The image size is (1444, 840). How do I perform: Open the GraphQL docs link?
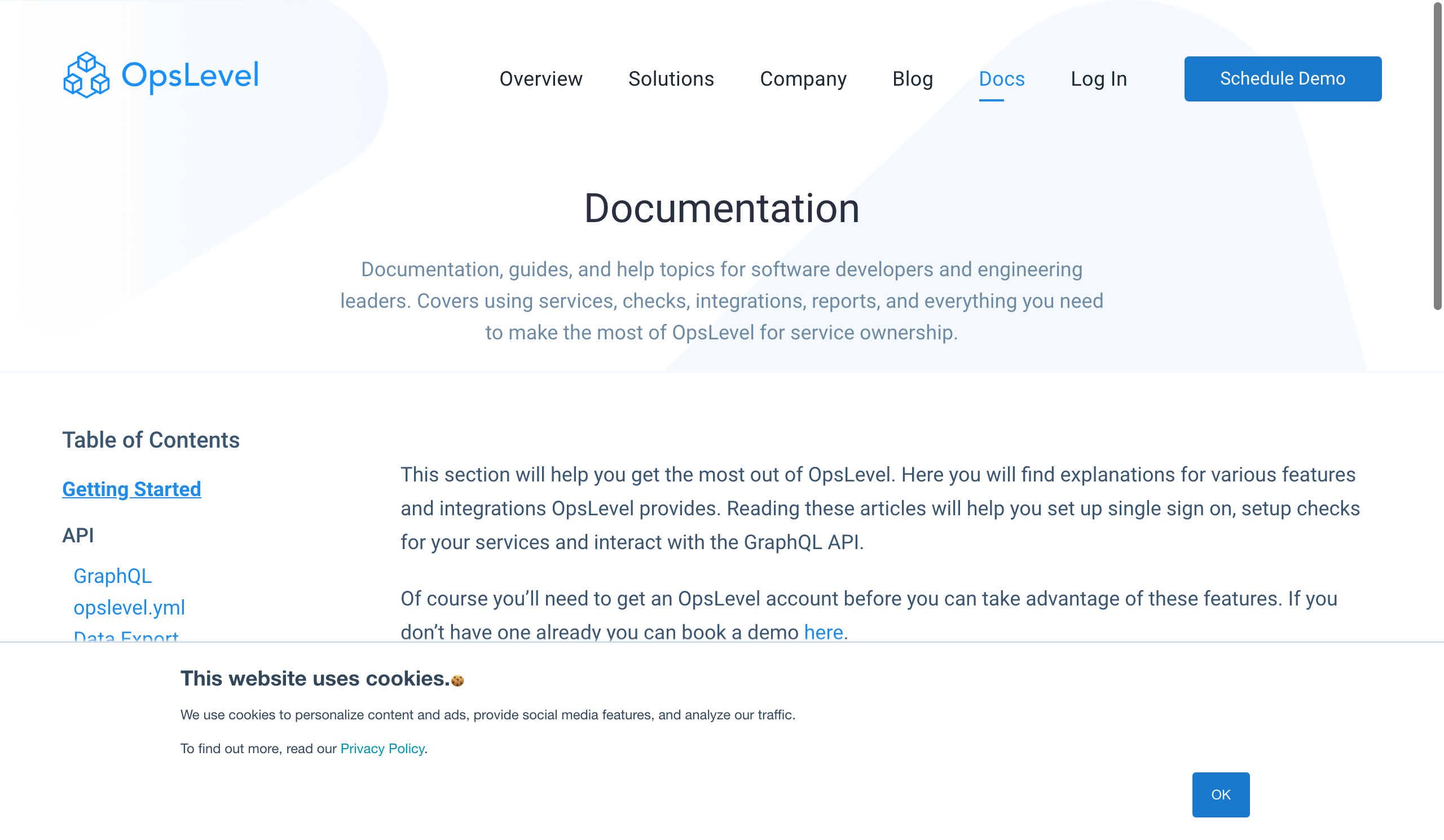click(x=112, y=576)
